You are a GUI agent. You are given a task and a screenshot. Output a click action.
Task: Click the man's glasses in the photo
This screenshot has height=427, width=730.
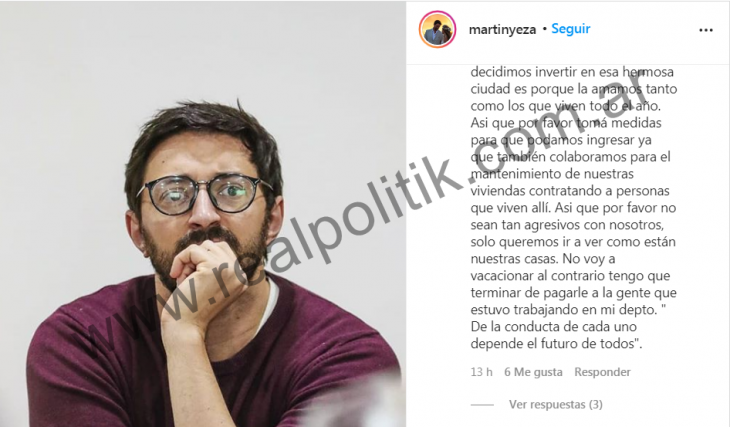203,194
